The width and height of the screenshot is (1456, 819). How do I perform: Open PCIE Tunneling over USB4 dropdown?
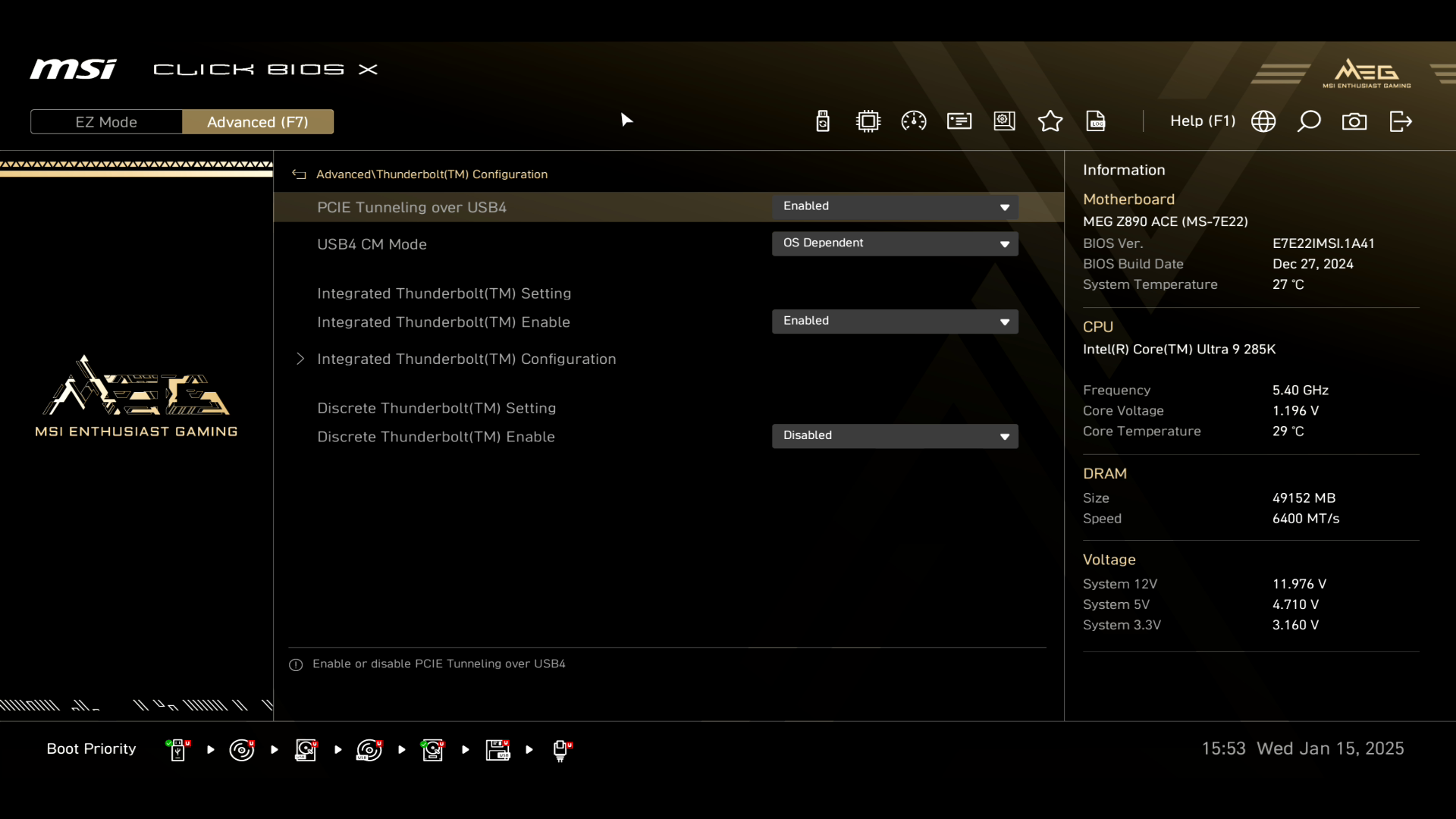click(x=895, y=206)
